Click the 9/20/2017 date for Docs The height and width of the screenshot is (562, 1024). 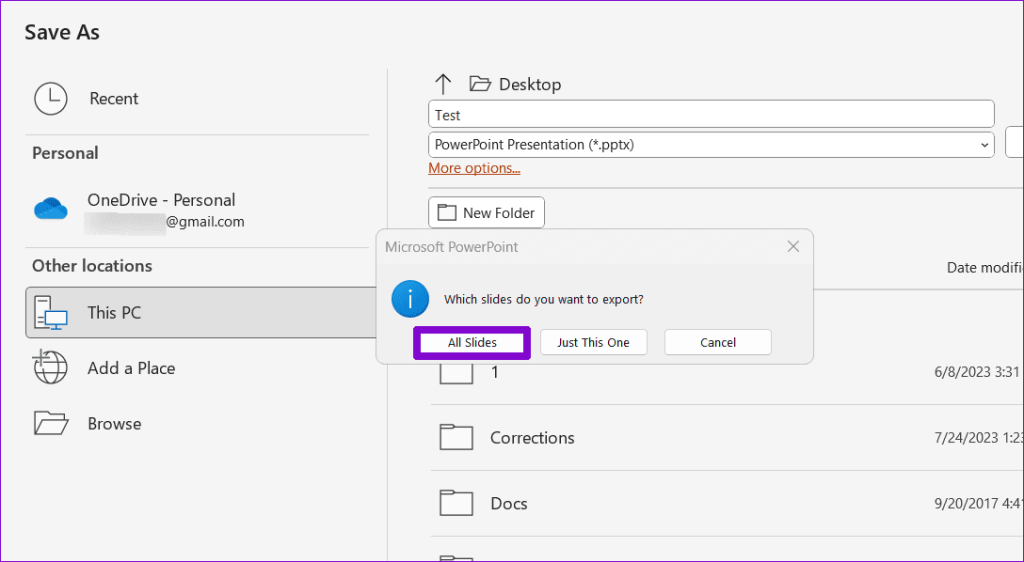pyautogui.click(x=978, y=504)
